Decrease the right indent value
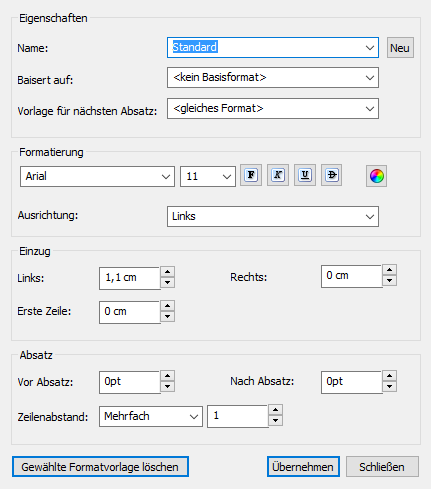 [x=390, y=281]
